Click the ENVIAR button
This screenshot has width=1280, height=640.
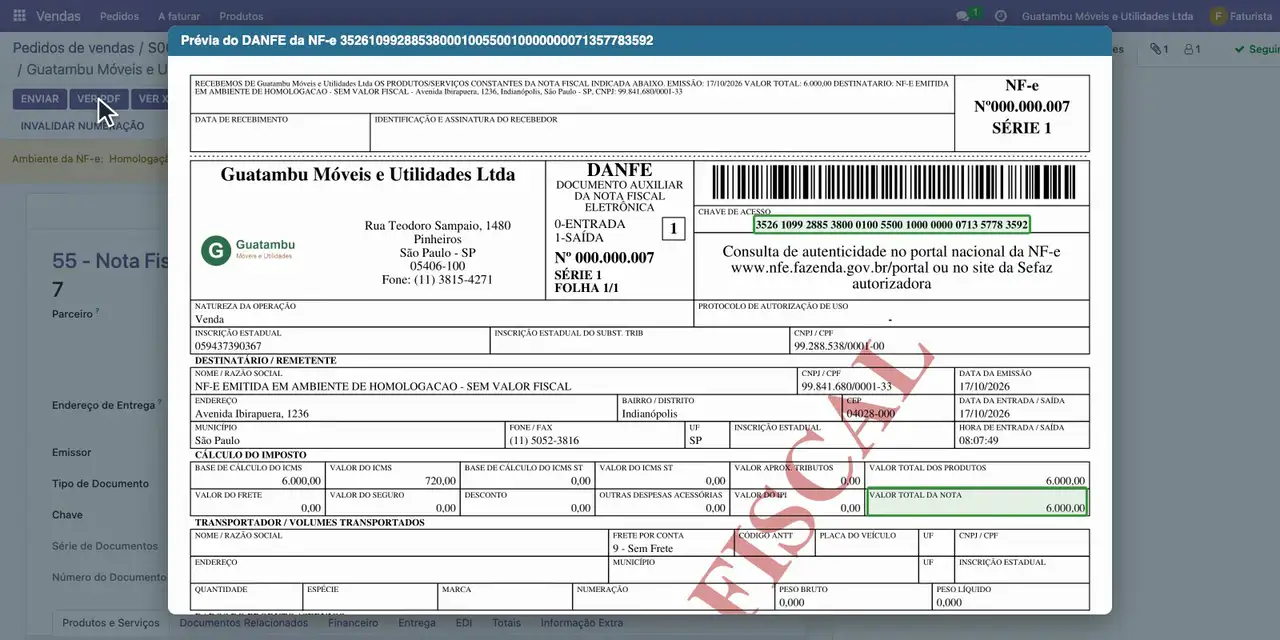[x=40, y=99]
